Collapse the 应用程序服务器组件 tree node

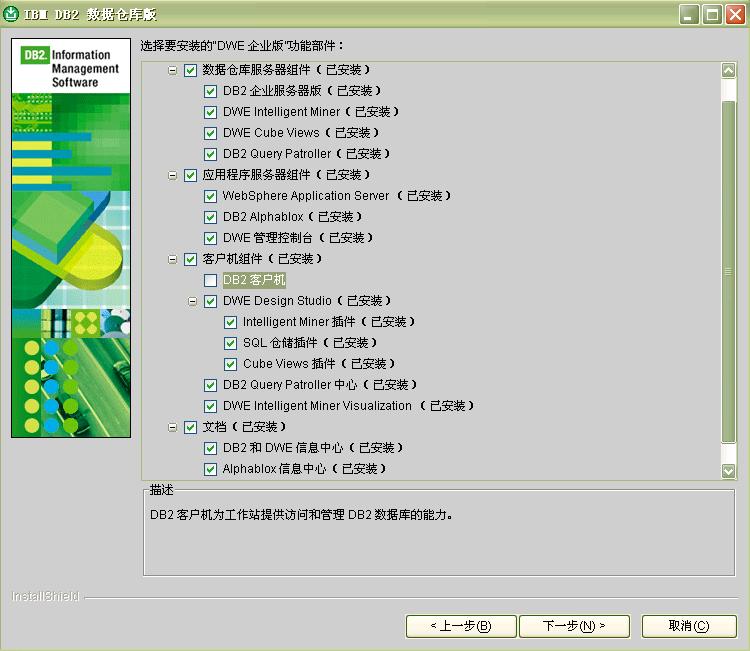pos(173,176)
